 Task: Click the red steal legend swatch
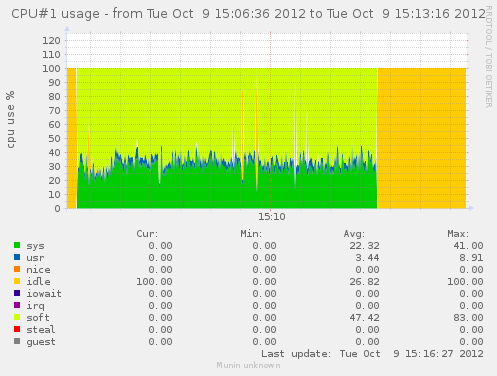click(x=17, y=329)
